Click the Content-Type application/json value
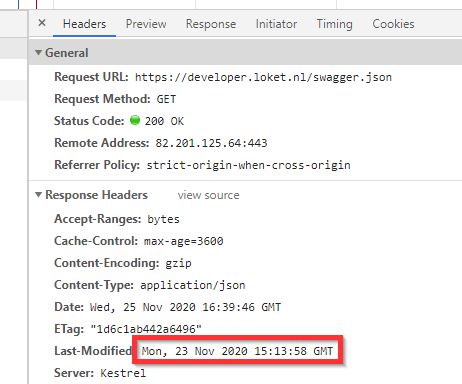Viewport: 462px width, 384px height. [193, 285]
